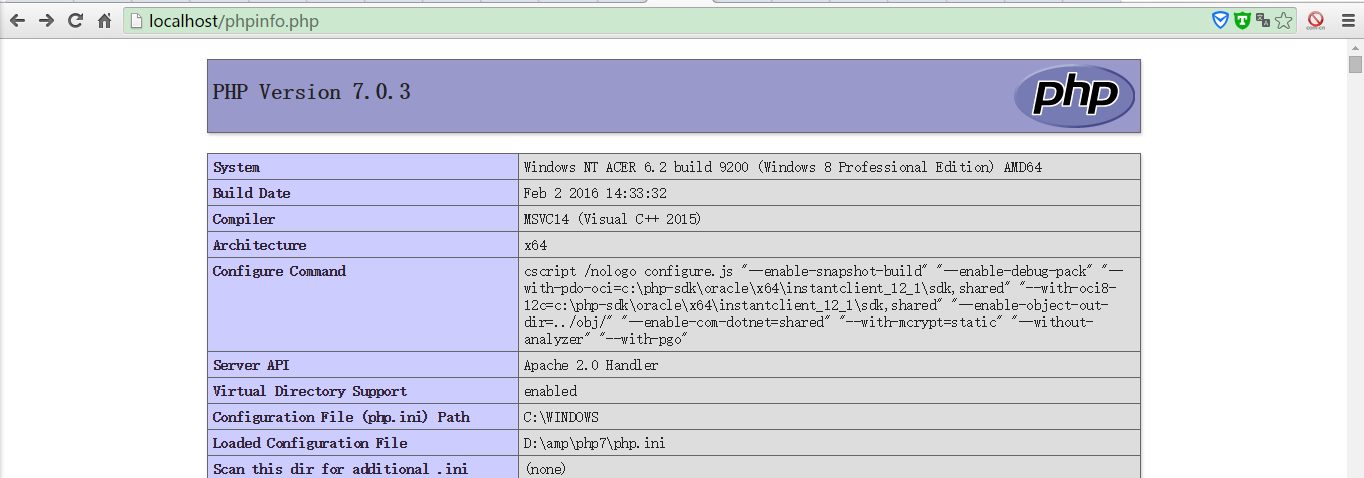Bookmark this page with the star
1364x478 pixels.
click(x=1284, y=20)
